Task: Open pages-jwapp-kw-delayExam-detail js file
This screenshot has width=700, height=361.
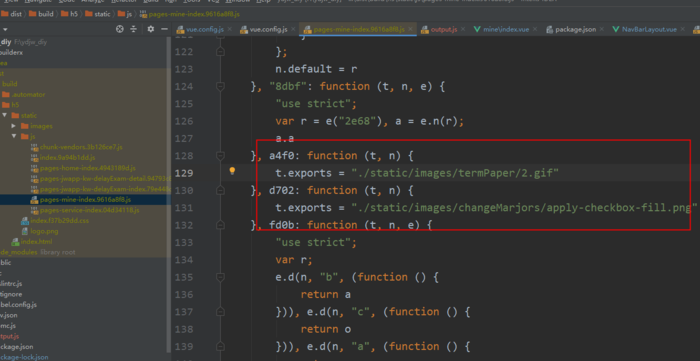Action: (x=100, y=178)
